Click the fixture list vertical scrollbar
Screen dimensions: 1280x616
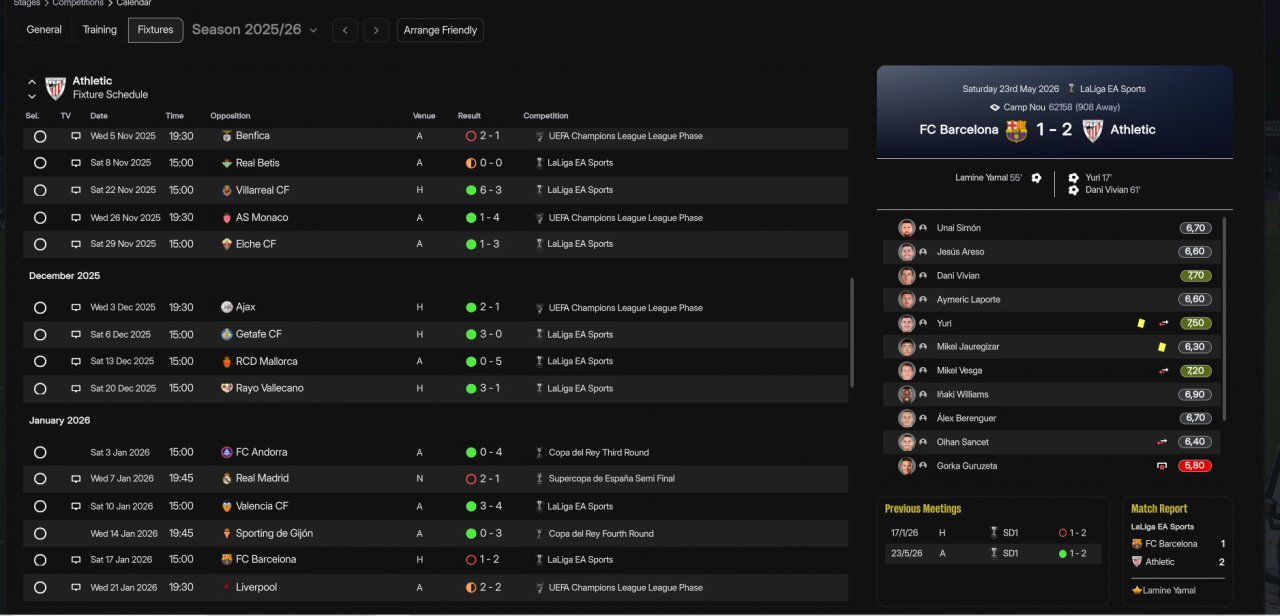click(852, 332)
